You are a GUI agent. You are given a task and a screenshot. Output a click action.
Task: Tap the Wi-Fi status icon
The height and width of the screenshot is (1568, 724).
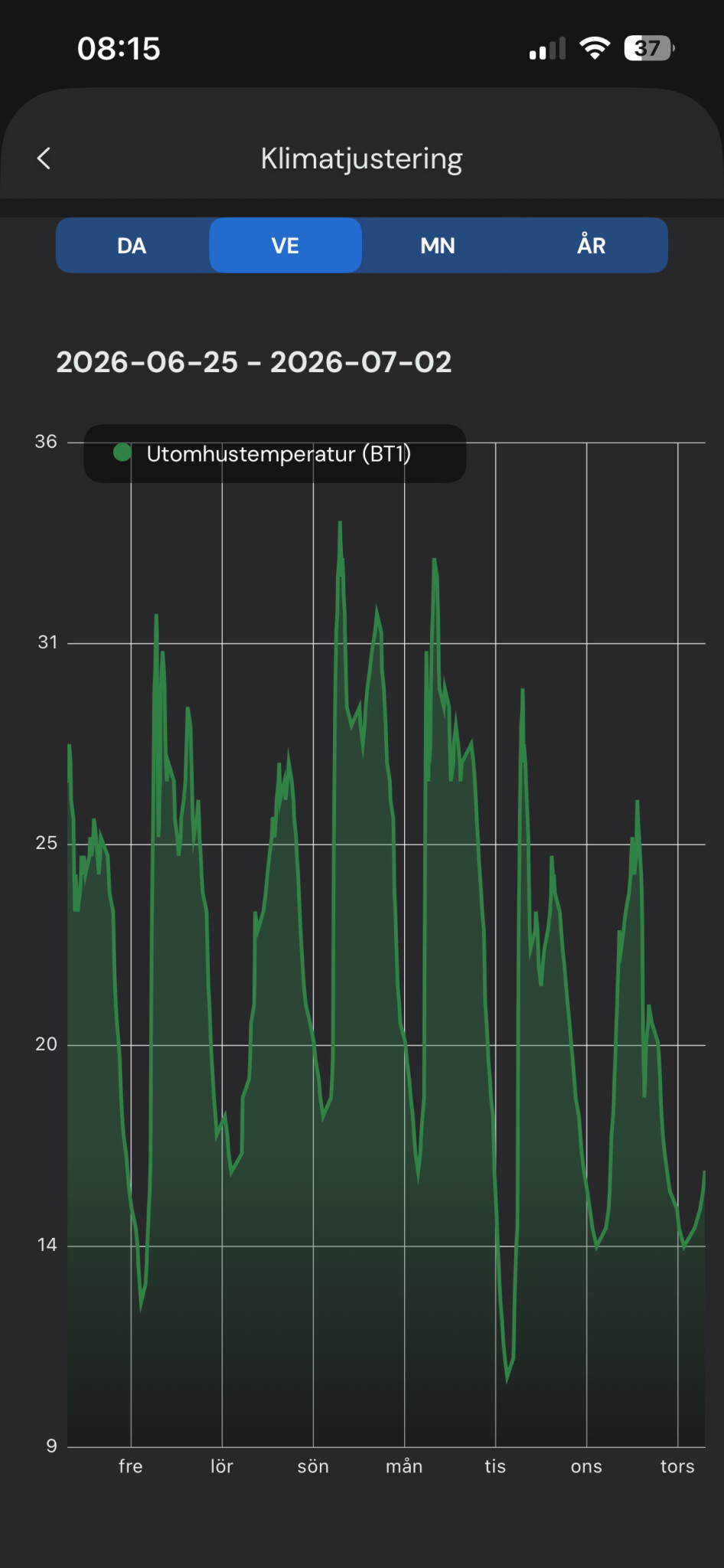coord(595,48)
